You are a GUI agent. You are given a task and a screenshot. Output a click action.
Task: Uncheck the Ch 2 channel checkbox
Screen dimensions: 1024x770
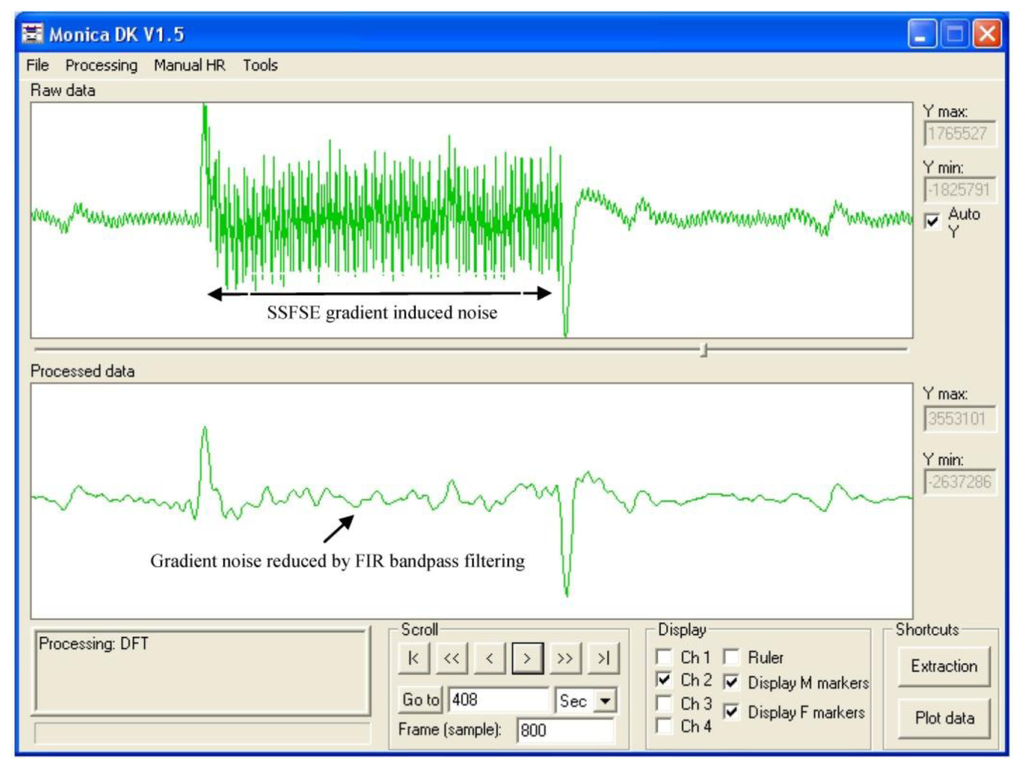pos(663,680)
